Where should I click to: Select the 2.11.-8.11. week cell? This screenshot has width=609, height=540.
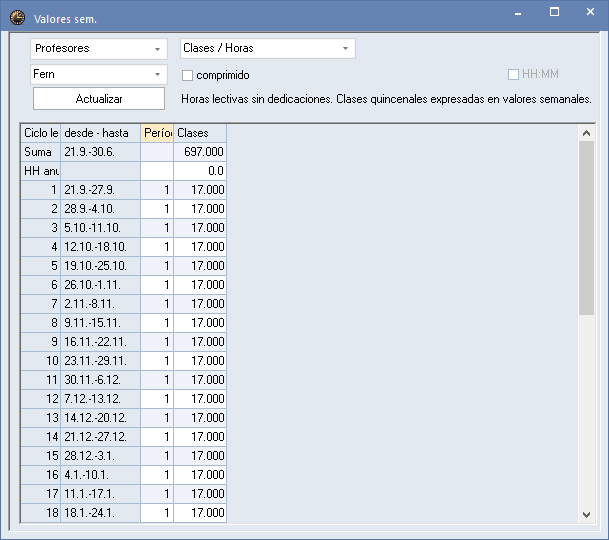coord(100,304)
